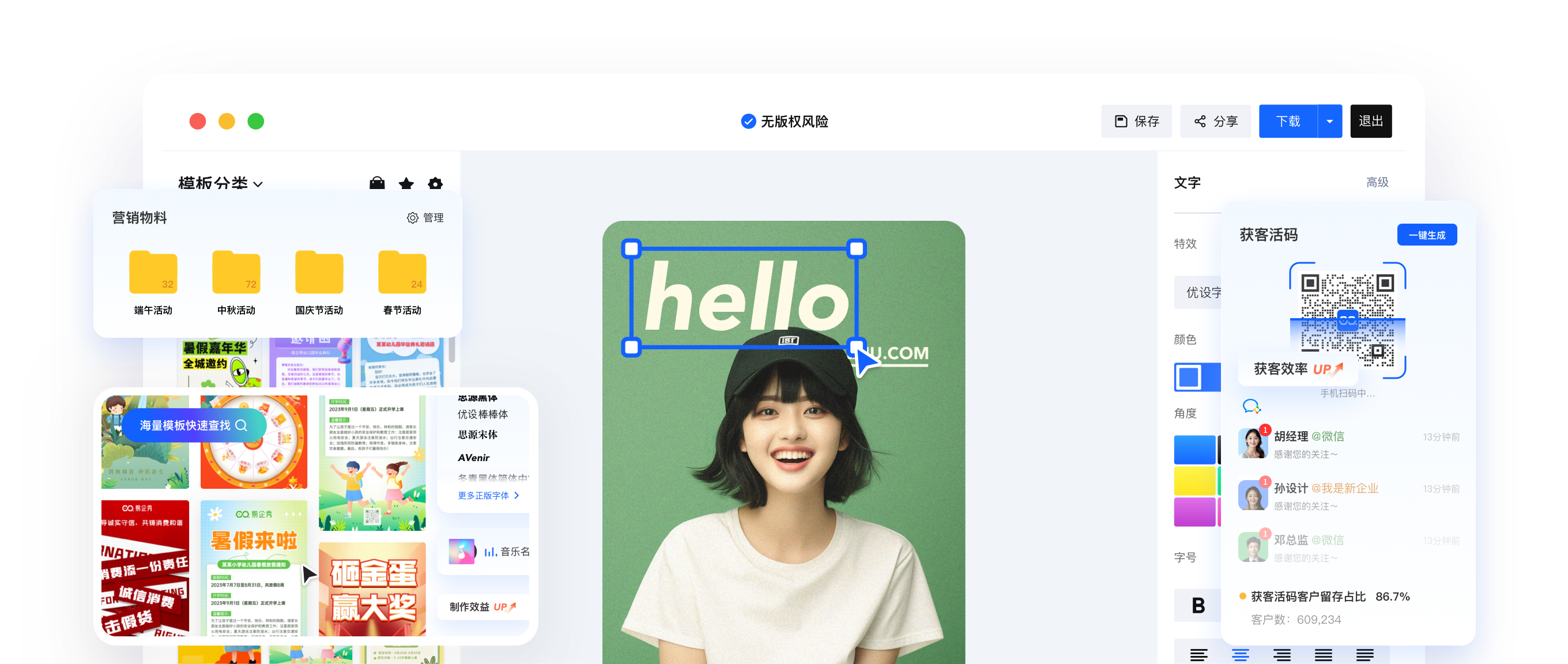Image resolution: width=1568 pixels, height=664 pixels.
Task: Click 胡经理's avatar
Action: point(1253,443)
